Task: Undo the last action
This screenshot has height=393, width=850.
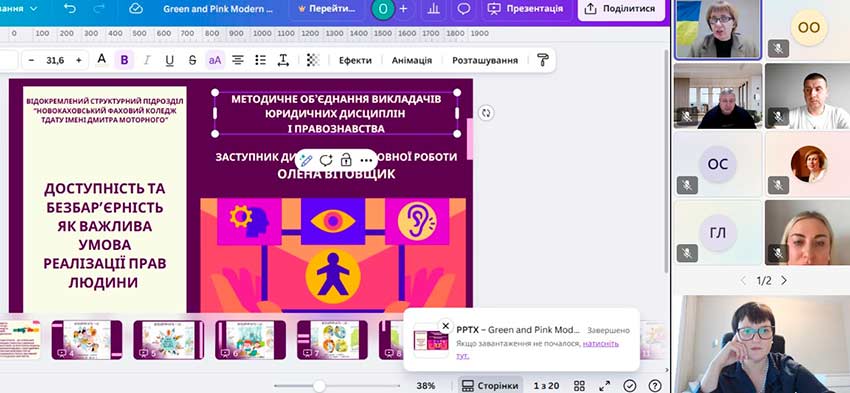Action: pos(70,9)
